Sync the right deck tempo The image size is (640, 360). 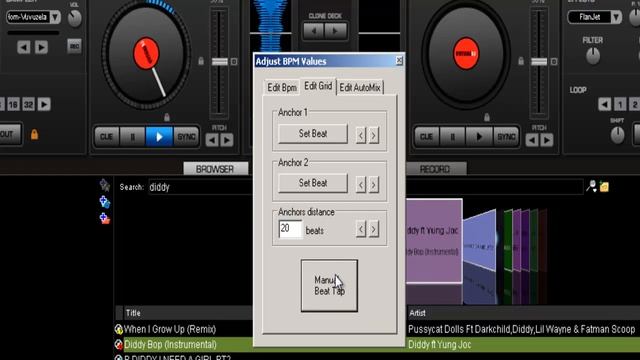pyautogui.click(x=506, y=137)
